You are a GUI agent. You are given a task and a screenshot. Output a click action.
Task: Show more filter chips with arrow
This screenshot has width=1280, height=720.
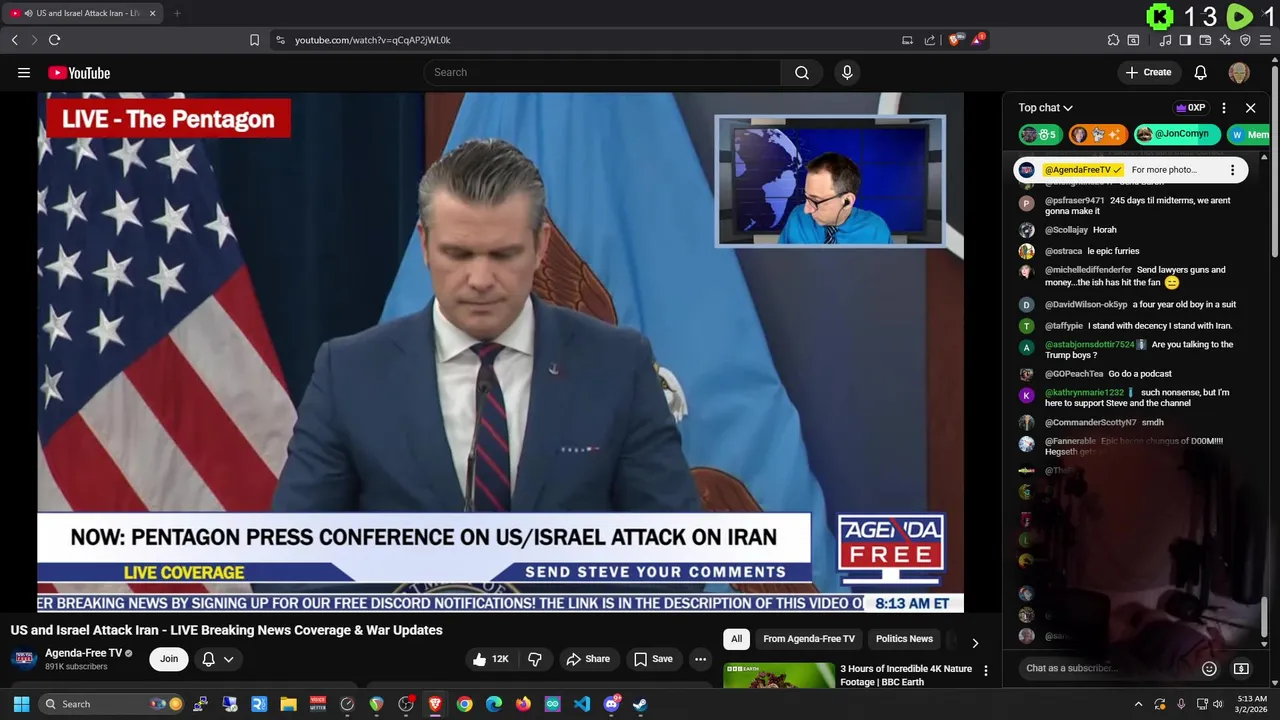[975, 642]
